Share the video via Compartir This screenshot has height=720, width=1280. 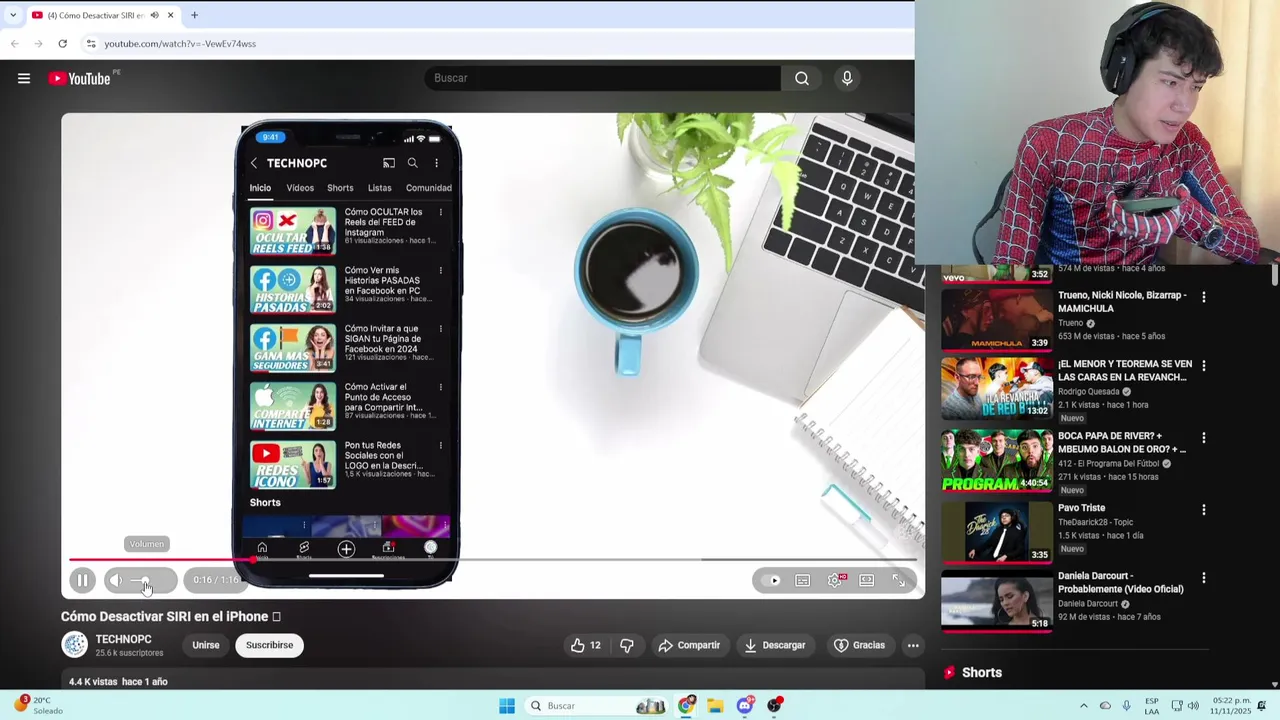tap(689, 645)
